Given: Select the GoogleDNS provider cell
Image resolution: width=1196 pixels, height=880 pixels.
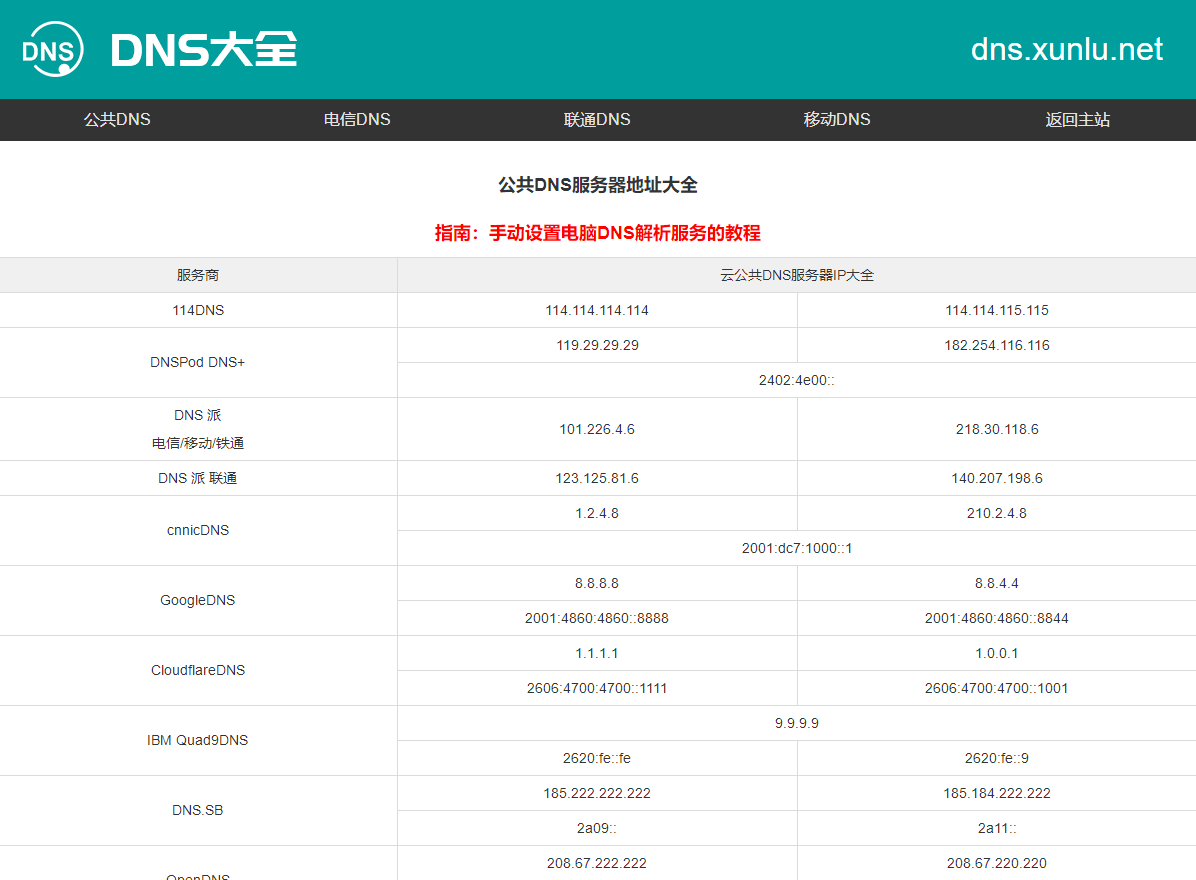Looking at the screenshot, I should 198,600.
